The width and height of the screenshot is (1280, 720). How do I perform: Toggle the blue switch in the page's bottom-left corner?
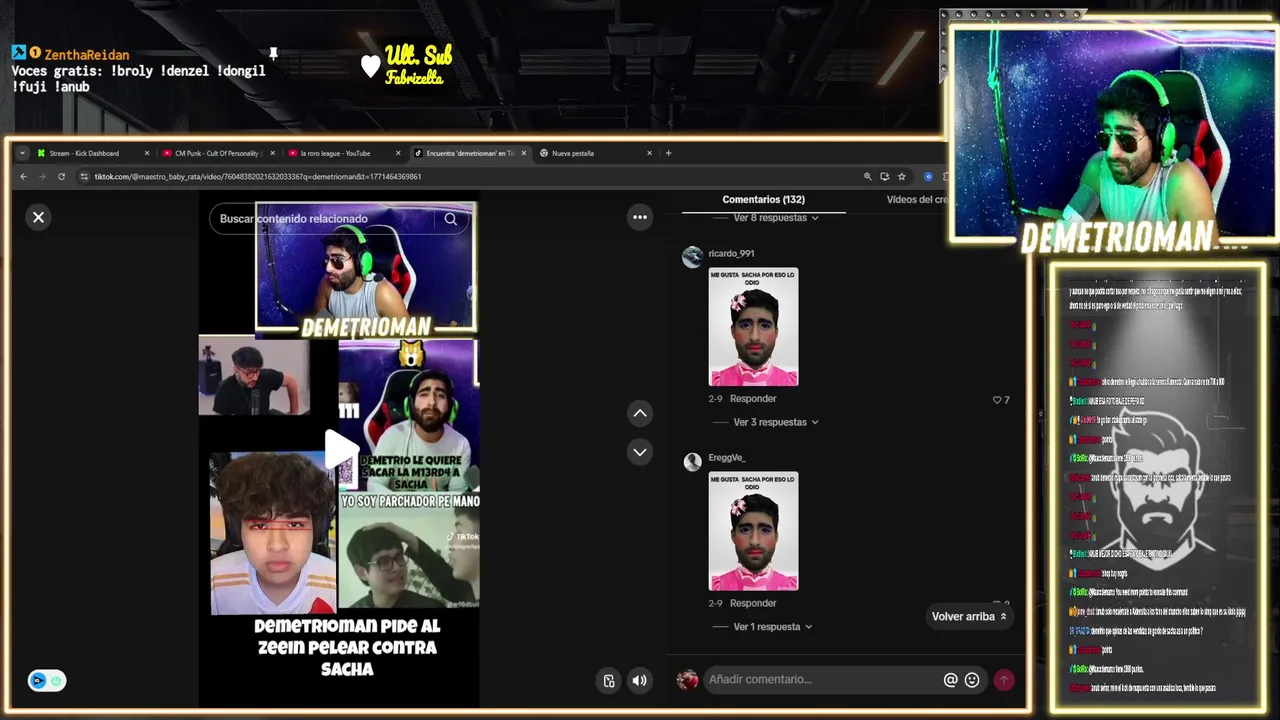click(47, 681)
